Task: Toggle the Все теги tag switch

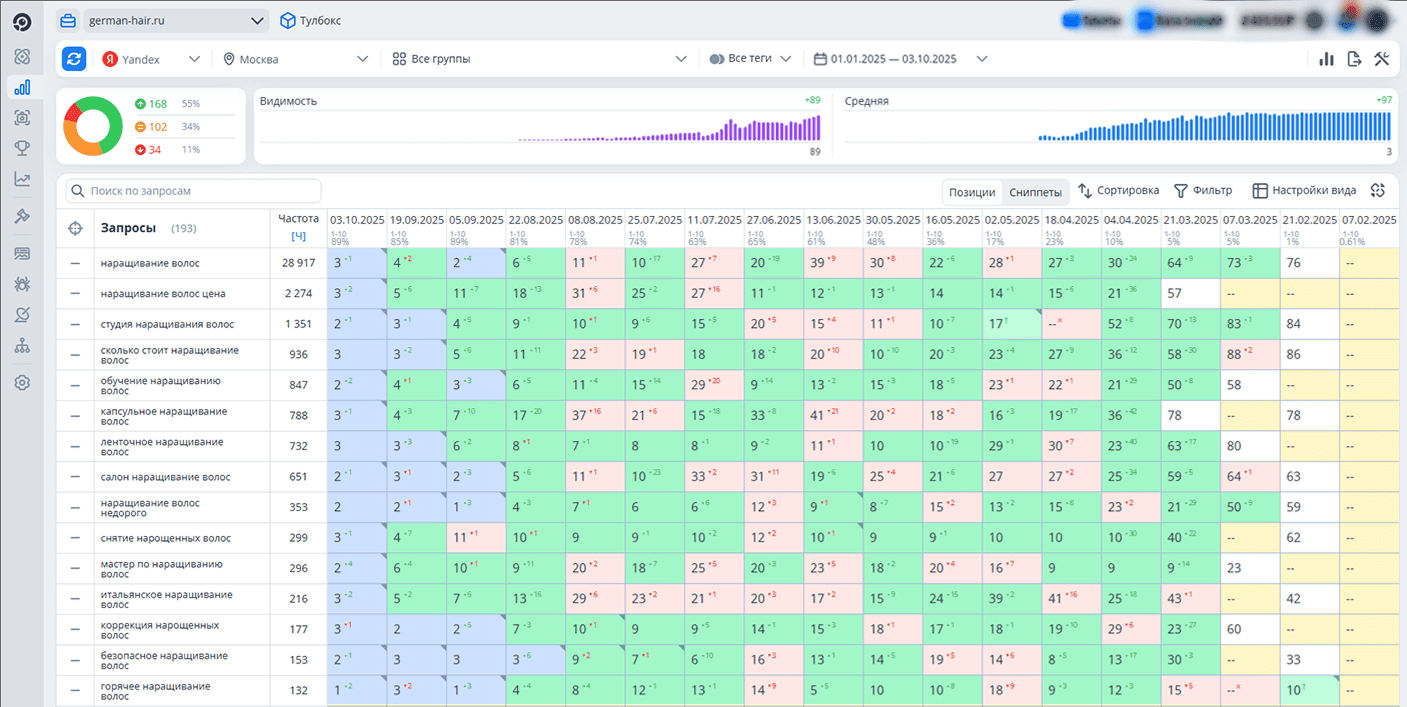Action: point(717,59)
